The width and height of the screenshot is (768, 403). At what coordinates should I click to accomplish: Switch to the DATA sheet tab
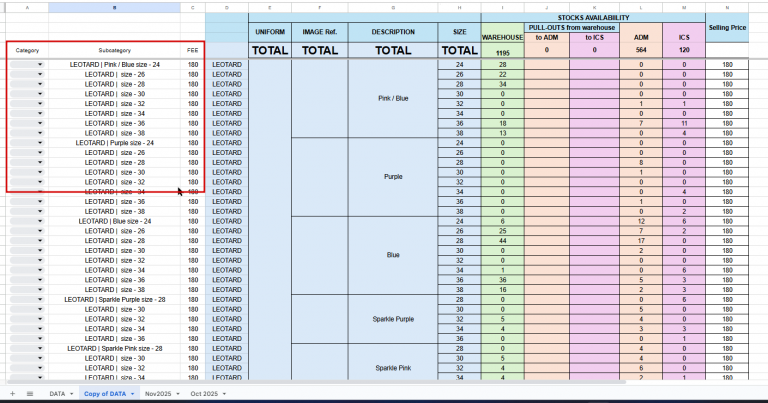(x=57, y=394)
